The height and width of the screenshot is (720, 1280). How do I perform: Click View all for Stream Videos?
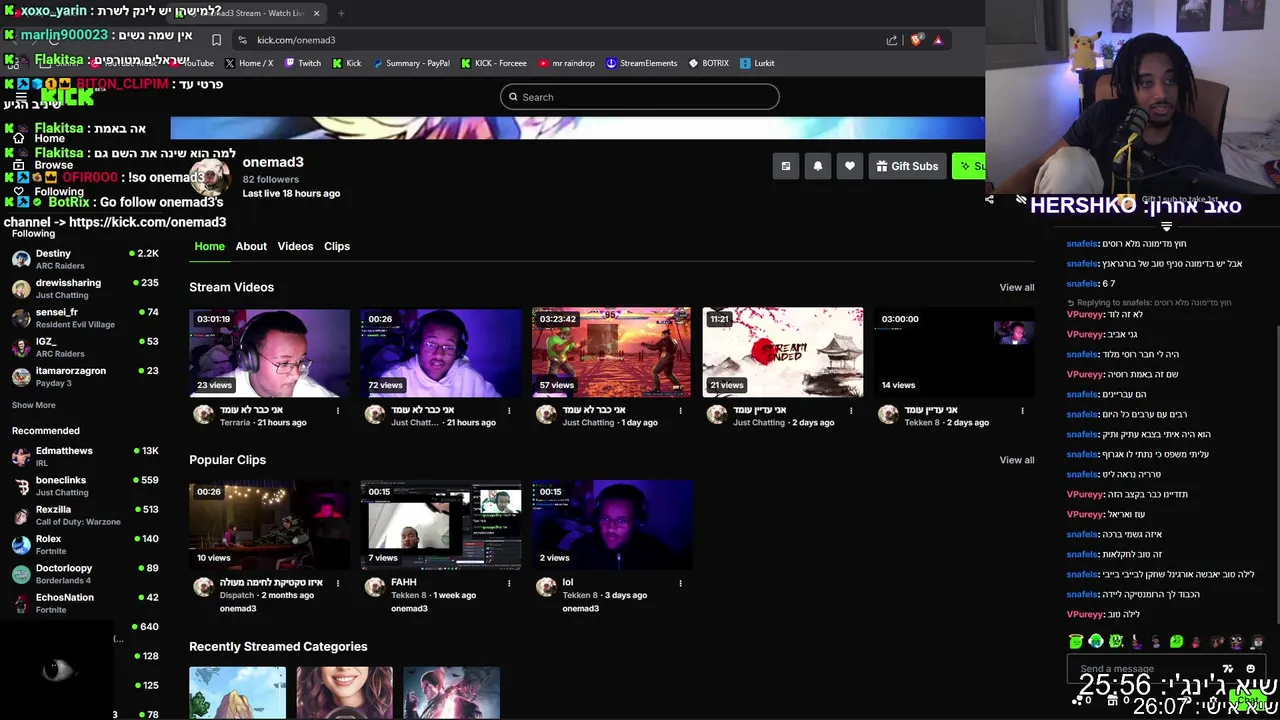[x=1017, y=287]
